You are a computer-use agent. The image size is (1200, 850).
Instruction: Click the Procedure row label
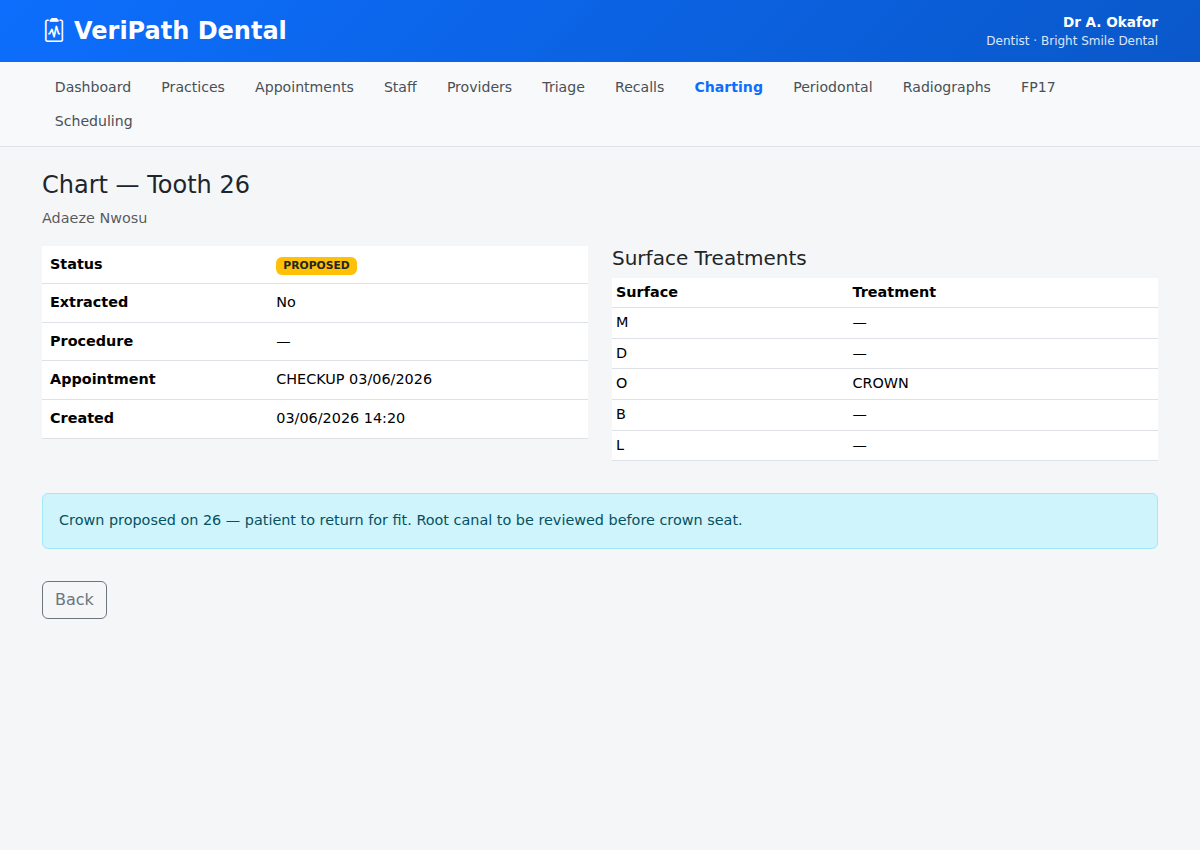91,341
